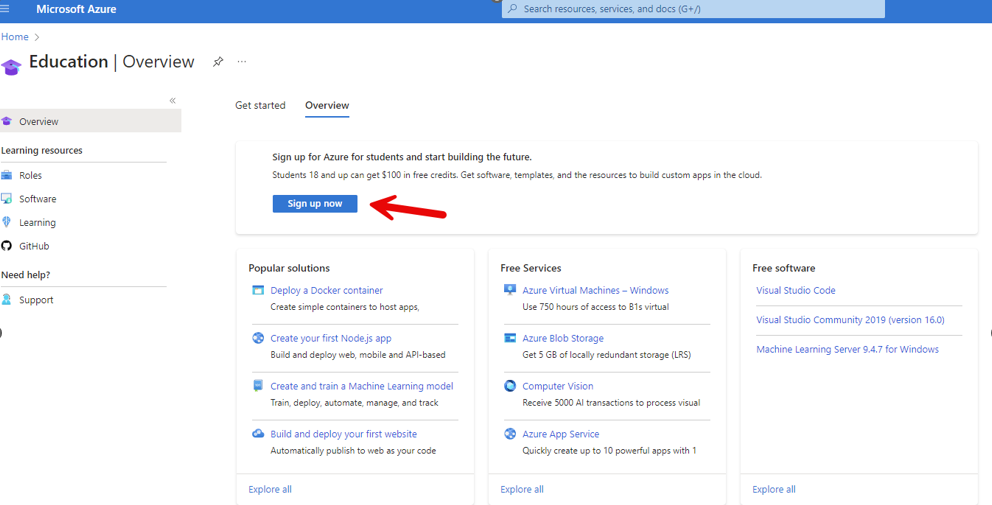Click the Sign up now button

tap(315, 204)
